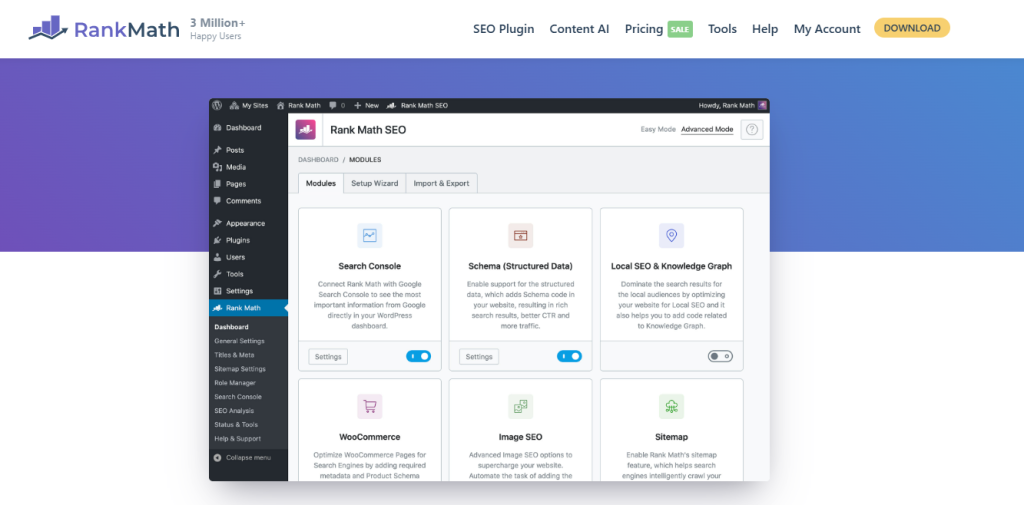Click the yellow DOWNLOAD button
1024x505 pixels.
coord(911,28)
